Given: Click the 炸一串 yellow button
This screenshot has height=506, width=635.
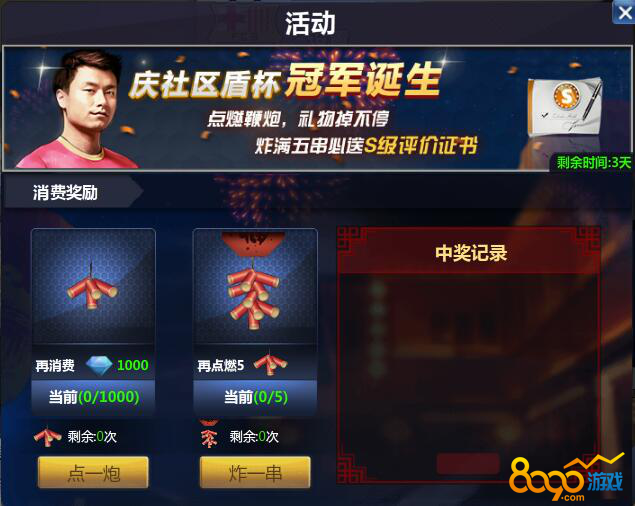Looking at the screenshot, I should (255, 472).
